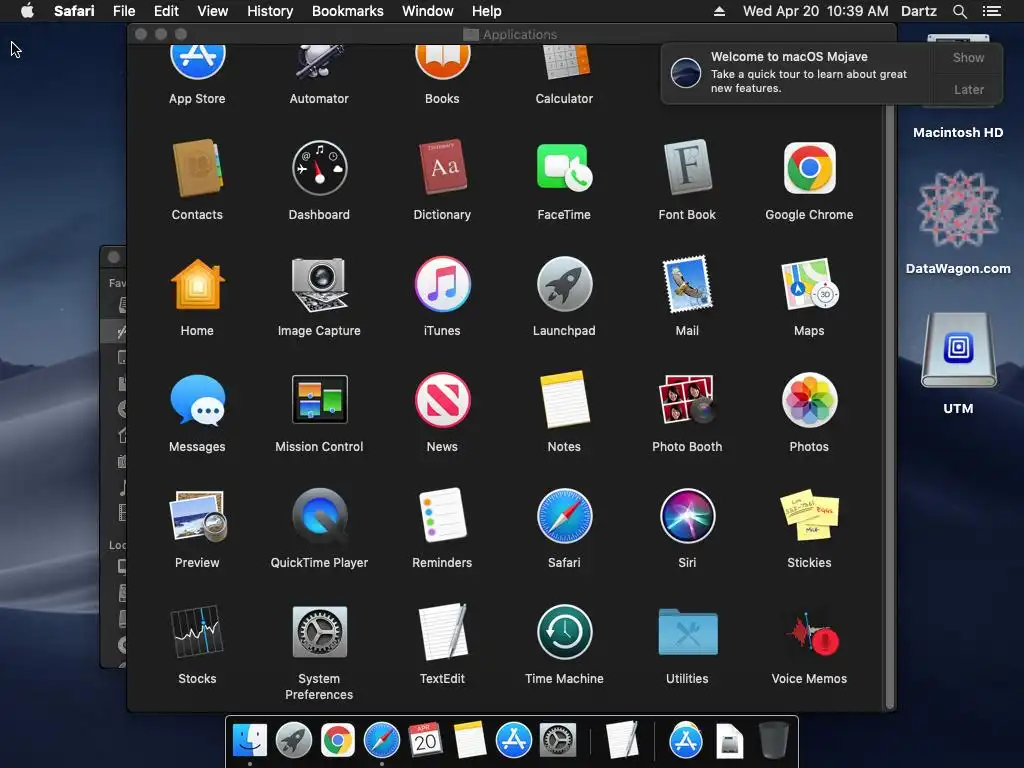1024x768 pixels.
Task: Select the UTM drive on the desktop
Action: pyautogui.click(x=958, y=351)
